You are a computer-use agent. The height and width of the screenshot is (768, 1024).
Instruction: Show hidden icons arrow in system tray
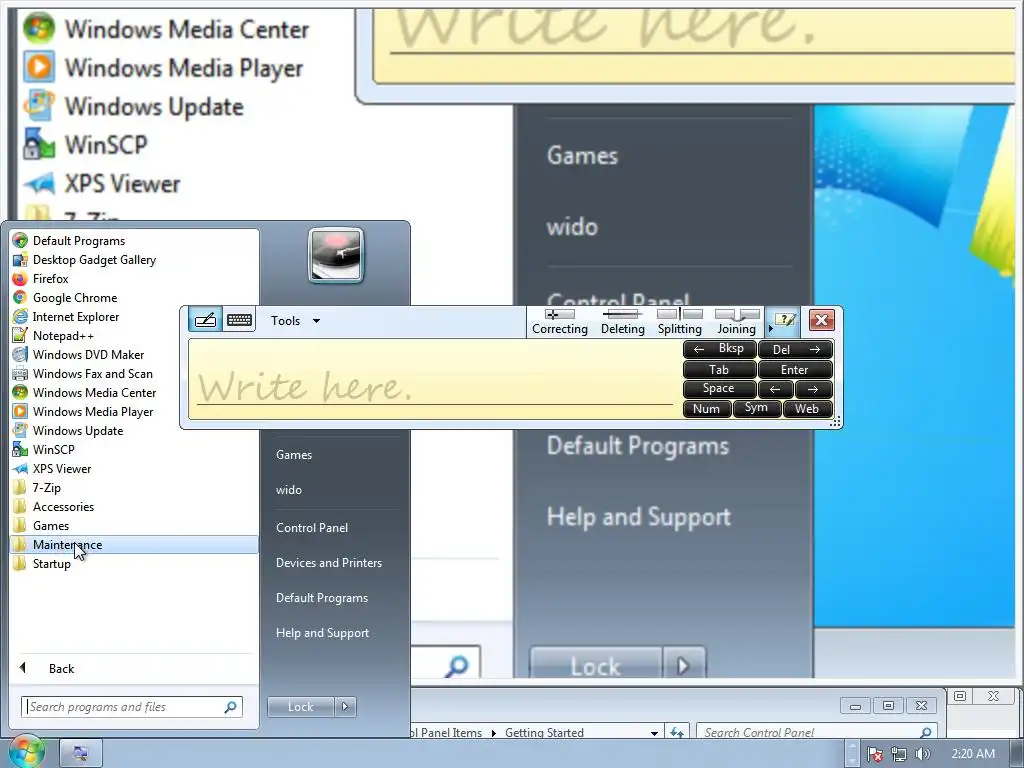pos(852,754)
